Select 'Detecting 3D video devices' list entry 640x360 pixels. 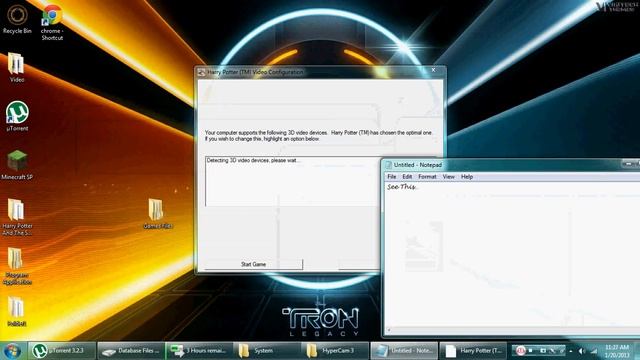click(253, 160)
